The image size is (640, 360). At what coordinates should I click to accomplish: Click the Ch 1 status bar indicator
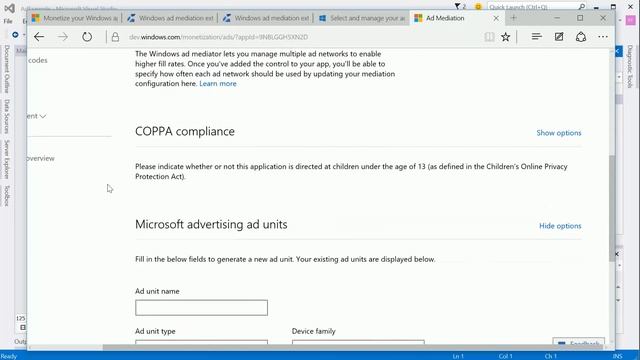pos(551,356)
